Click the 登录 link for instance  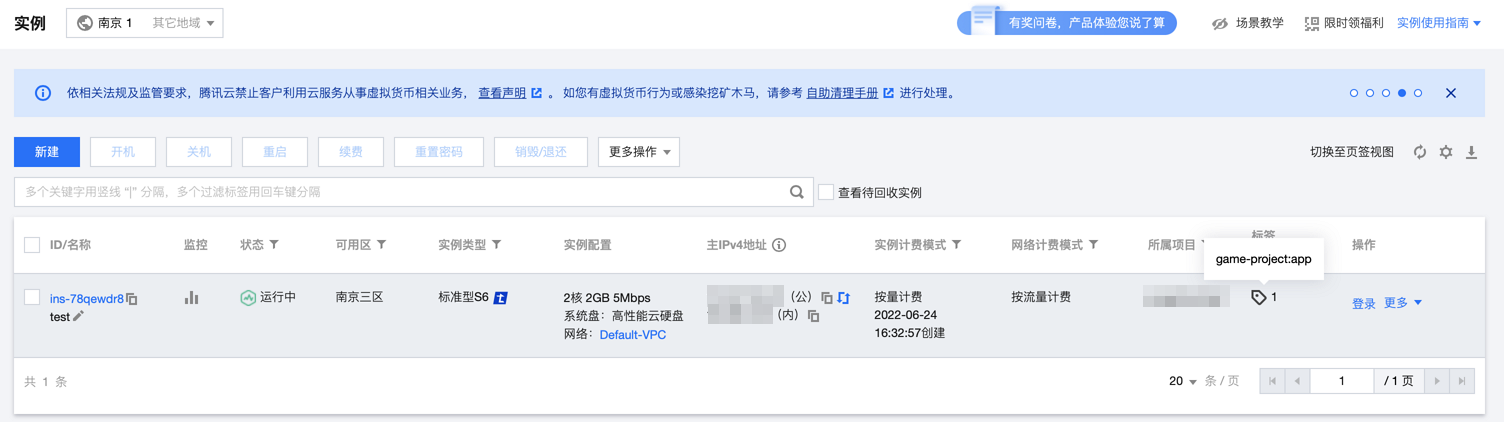click(x=1363, y=303)
